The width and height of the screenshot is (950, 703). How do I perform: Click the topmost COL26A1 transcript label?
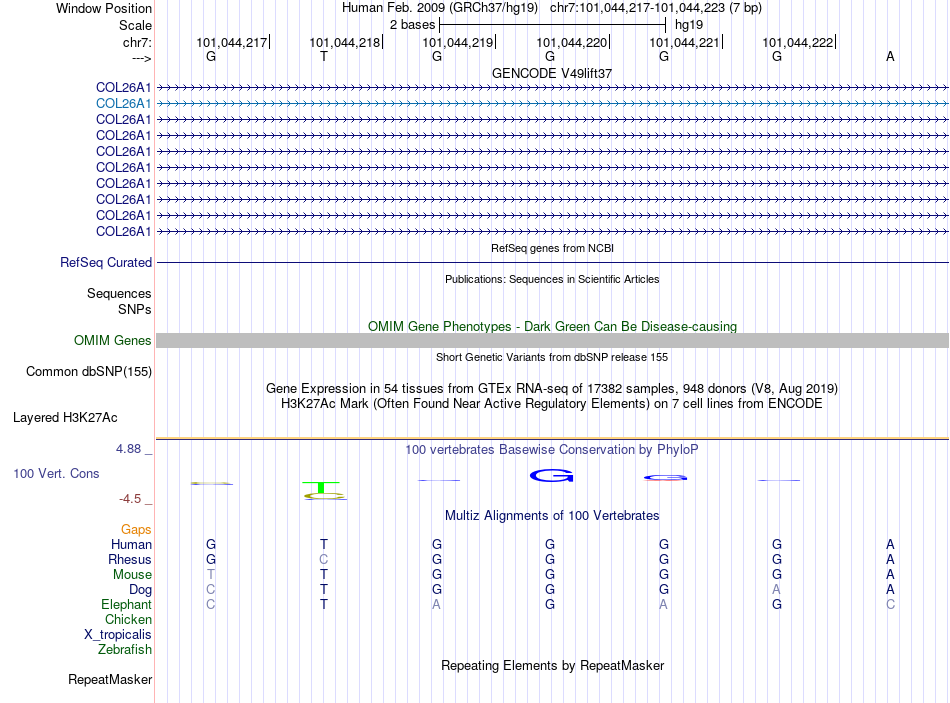[x=124, y=88]
